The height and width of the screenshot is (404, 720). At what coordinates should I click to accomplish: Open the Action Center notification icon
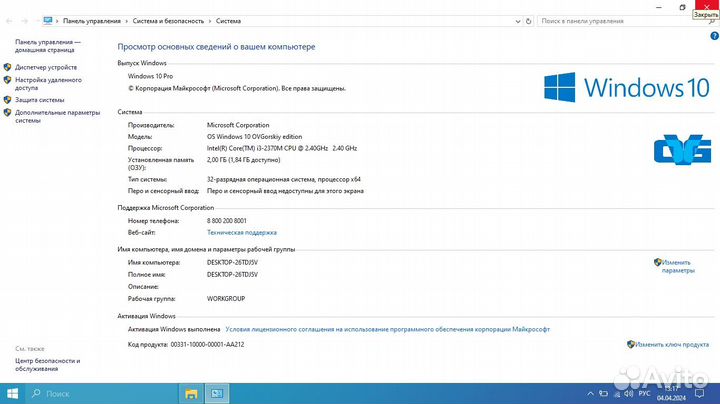coord(699,393)
